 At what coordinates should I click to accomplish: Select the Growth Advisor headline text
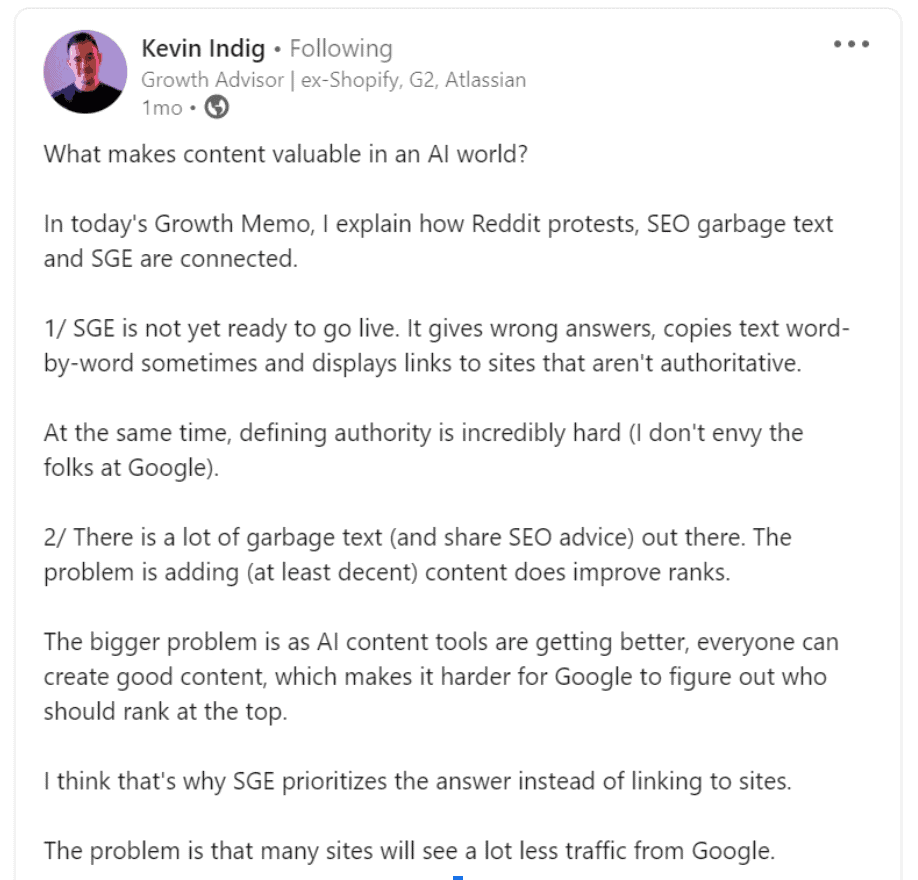333,80
